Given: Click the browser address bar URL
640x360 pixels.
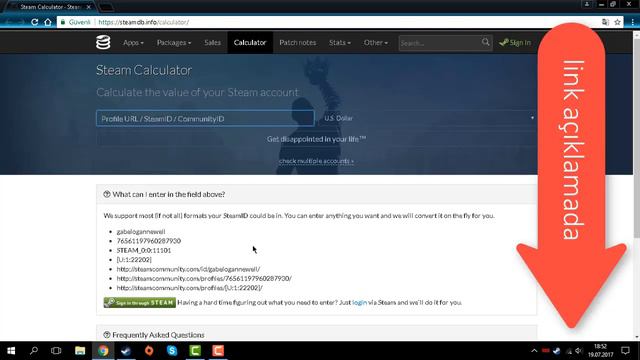Looking at the screenshot, I should pyautogui.click(x=144, y=22).
